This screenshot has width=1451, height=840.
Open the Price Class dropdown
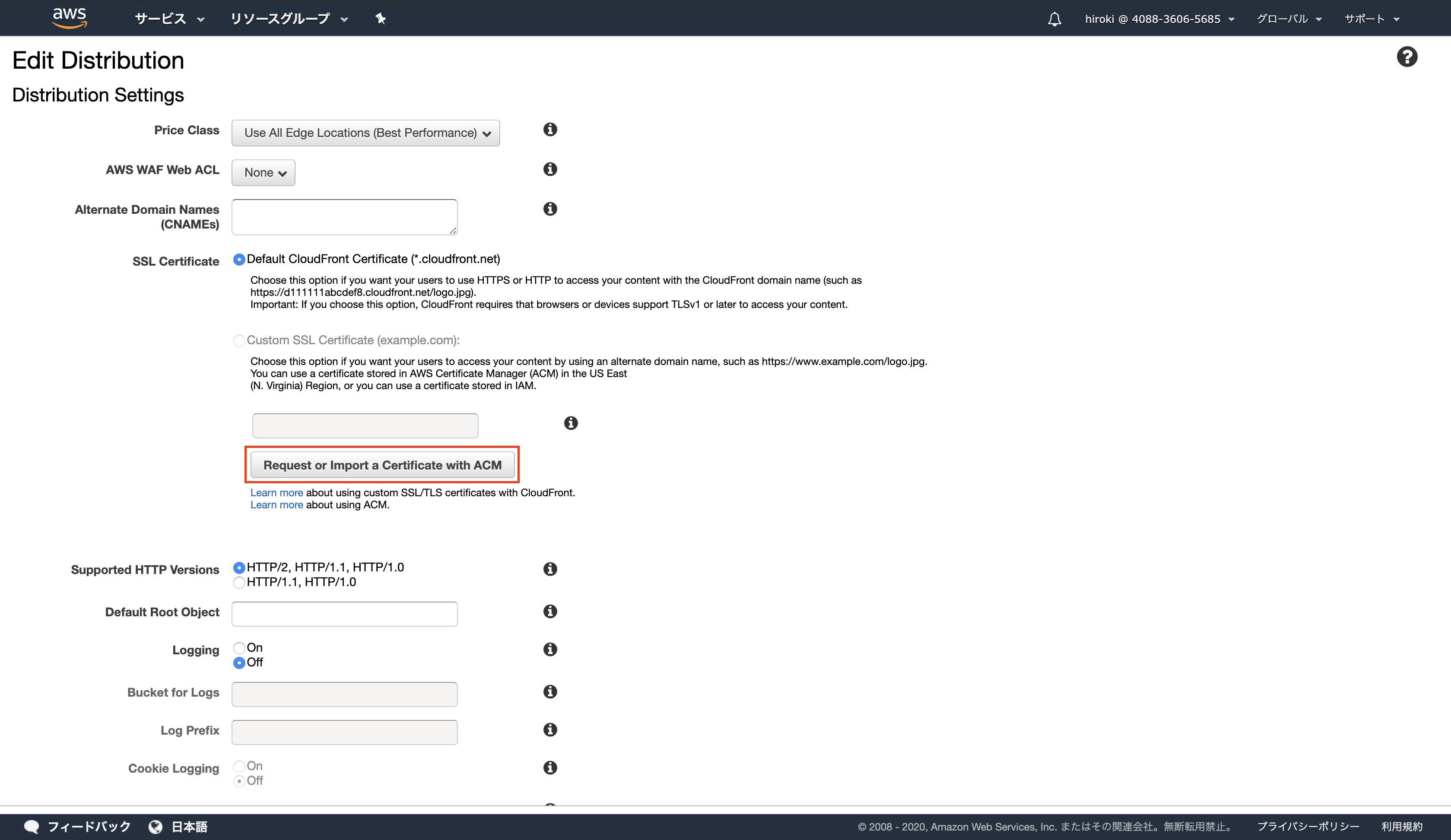click(365, 133)
